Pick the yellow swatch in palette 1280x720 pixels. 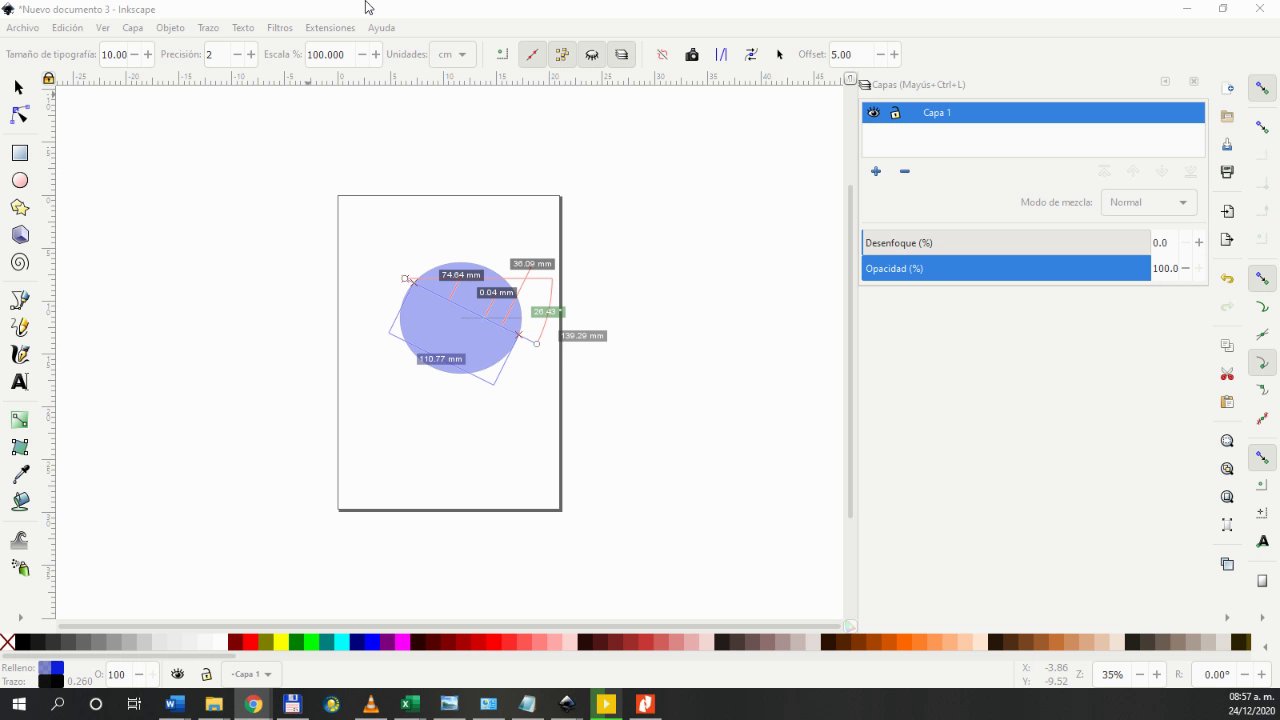(281, 642)
